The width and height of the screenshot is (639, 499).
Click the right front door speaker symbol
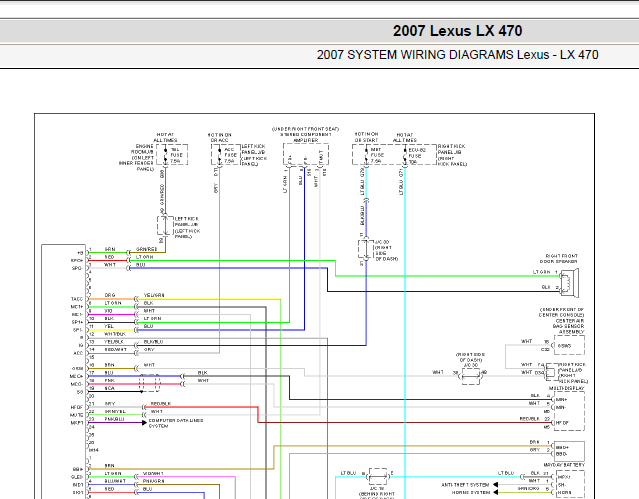571,279
